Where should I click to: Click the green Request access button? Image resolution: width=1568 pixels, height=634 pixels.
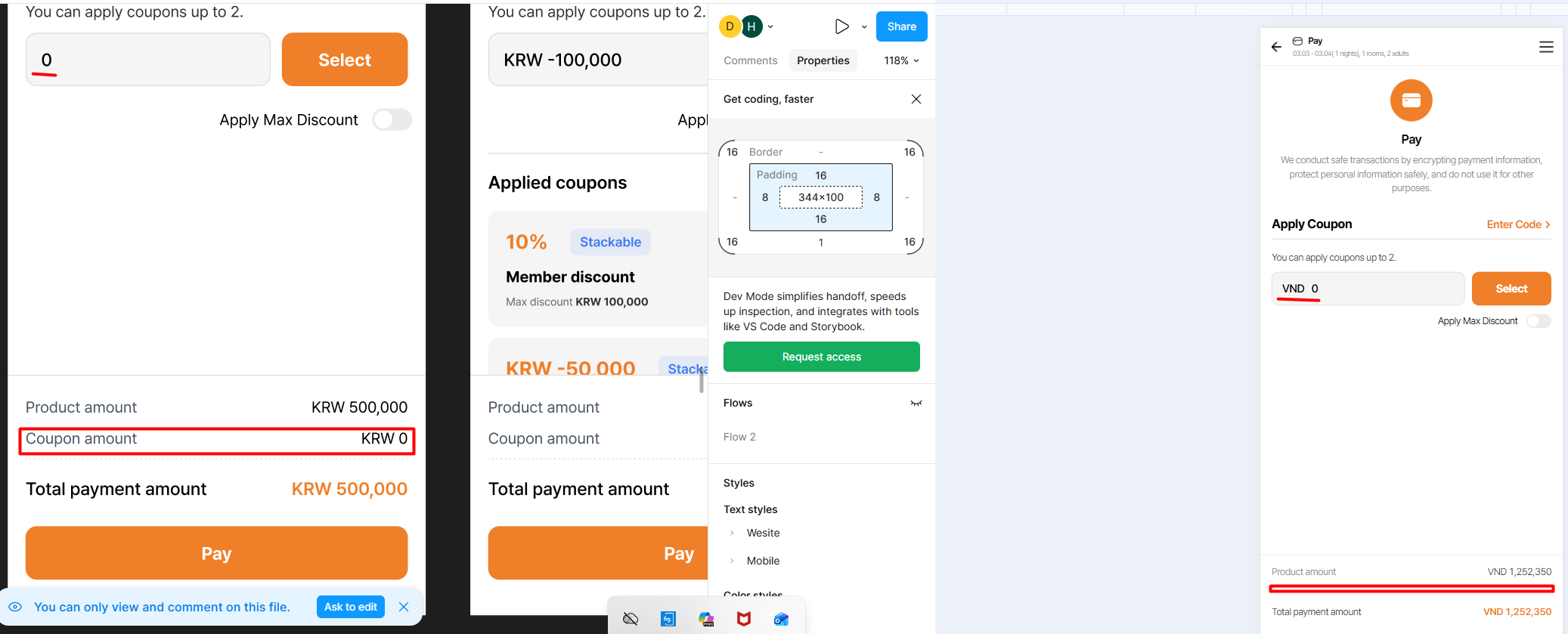[x=821, y=357]
